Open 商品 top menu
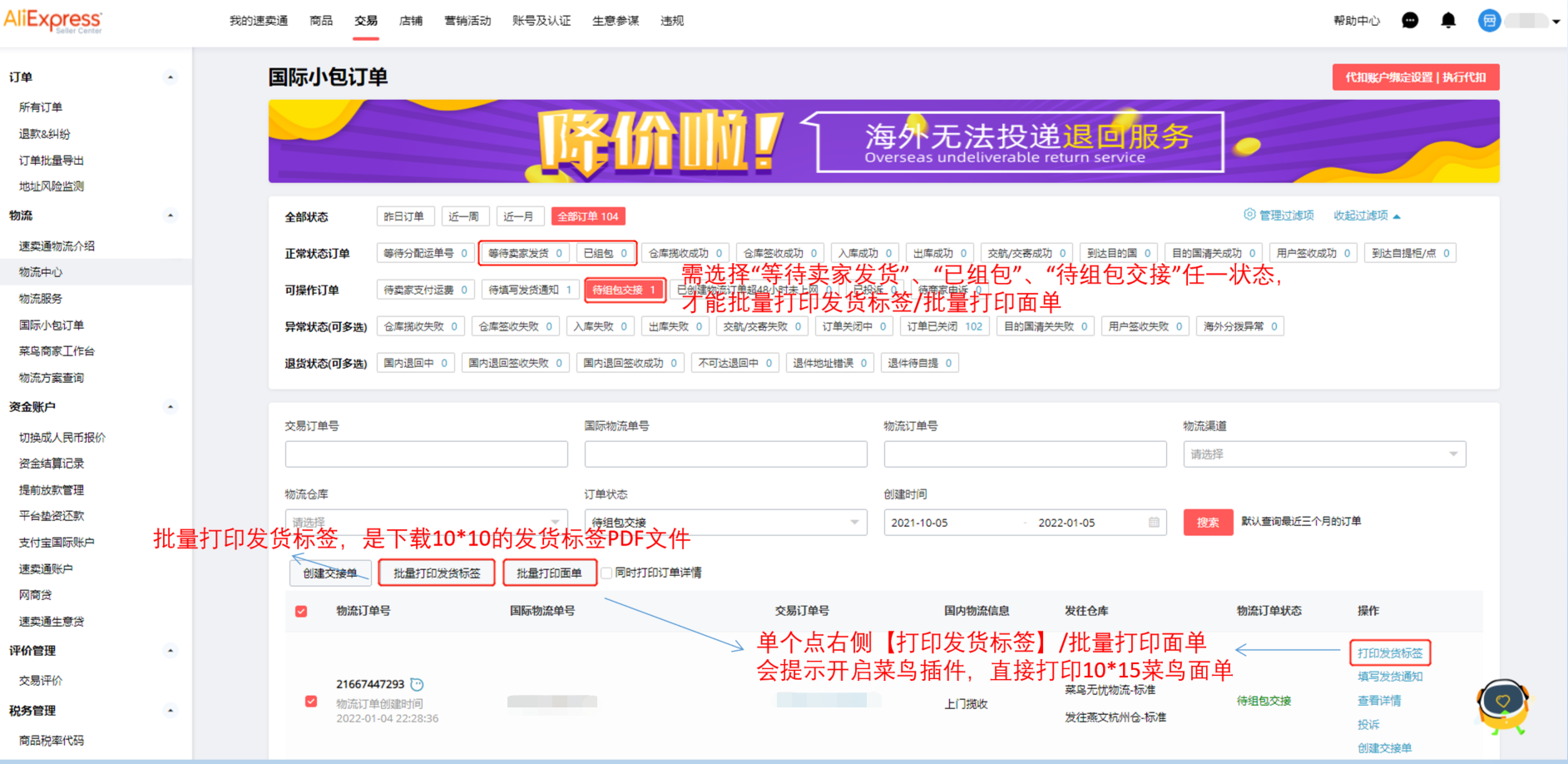This screenshot has width=1568, height=764. pyautogui.click(x=321, y=21)
